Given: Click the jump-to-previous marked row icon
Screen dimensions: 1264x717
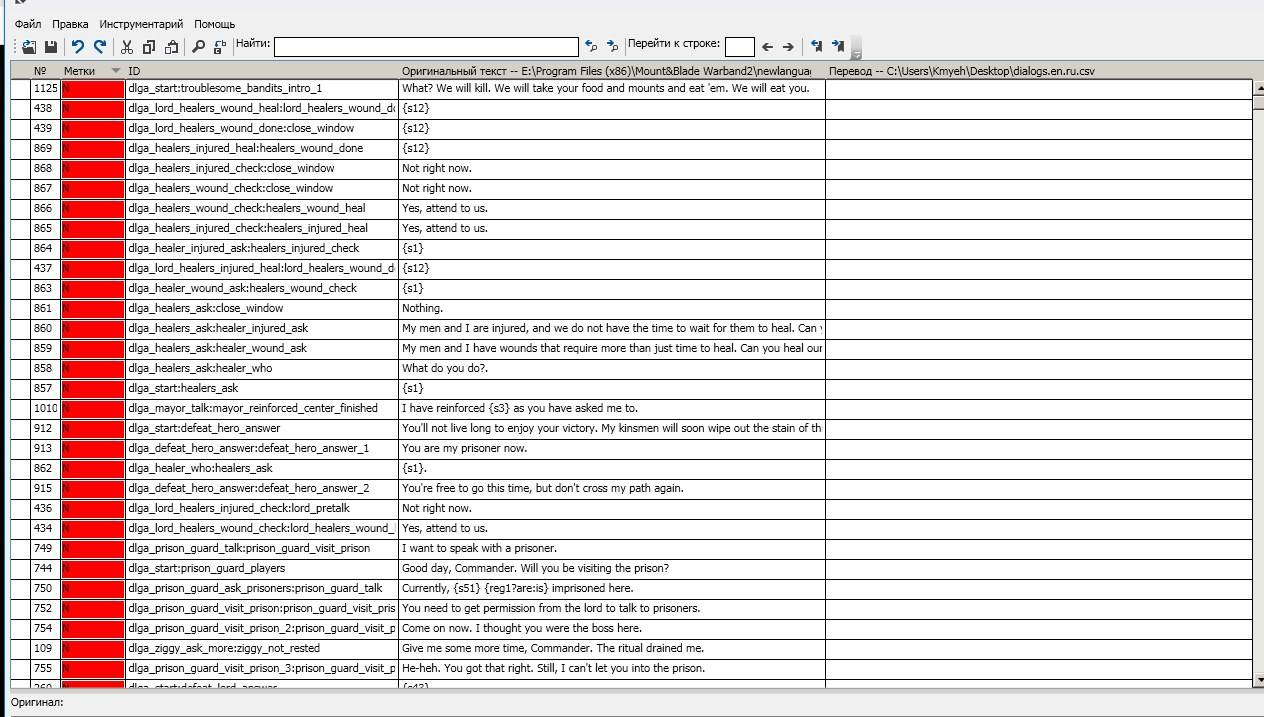Looking at the screenshot, I should pyautogui.click(x=816, y=46).
